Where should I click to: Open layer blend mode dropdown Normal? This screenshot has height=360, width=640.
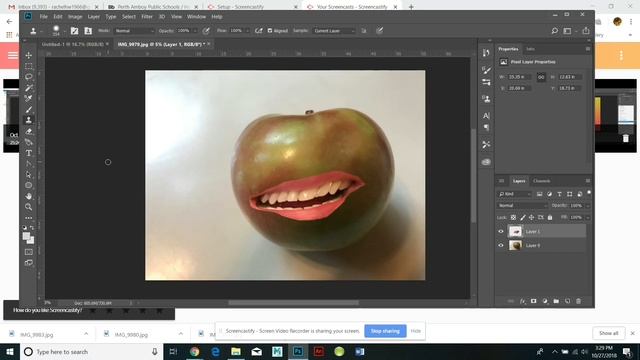pyautogui.click(x=522, y=206)
